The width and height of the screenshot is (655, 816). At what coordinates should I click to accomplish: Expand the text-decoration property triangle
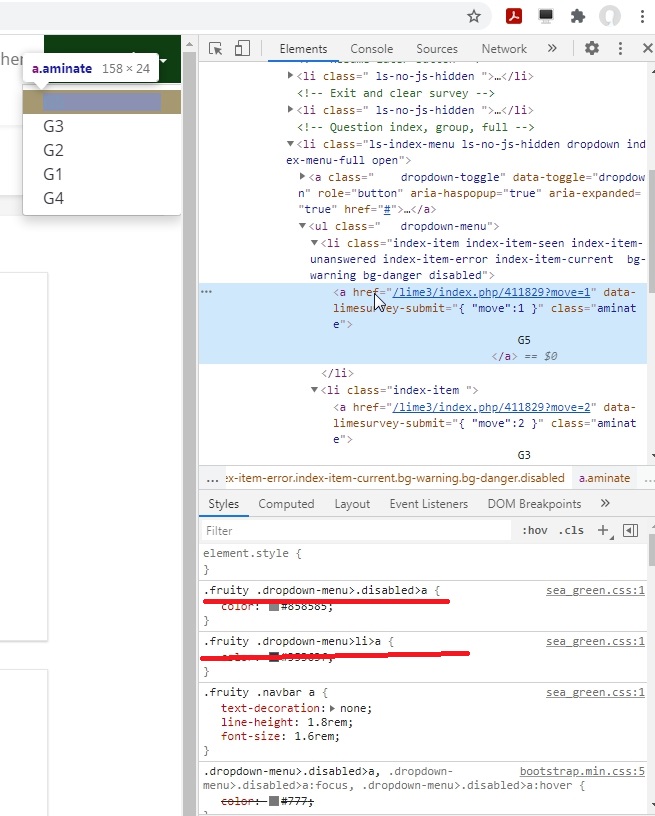pyautogui.click(x=333, y=708)
